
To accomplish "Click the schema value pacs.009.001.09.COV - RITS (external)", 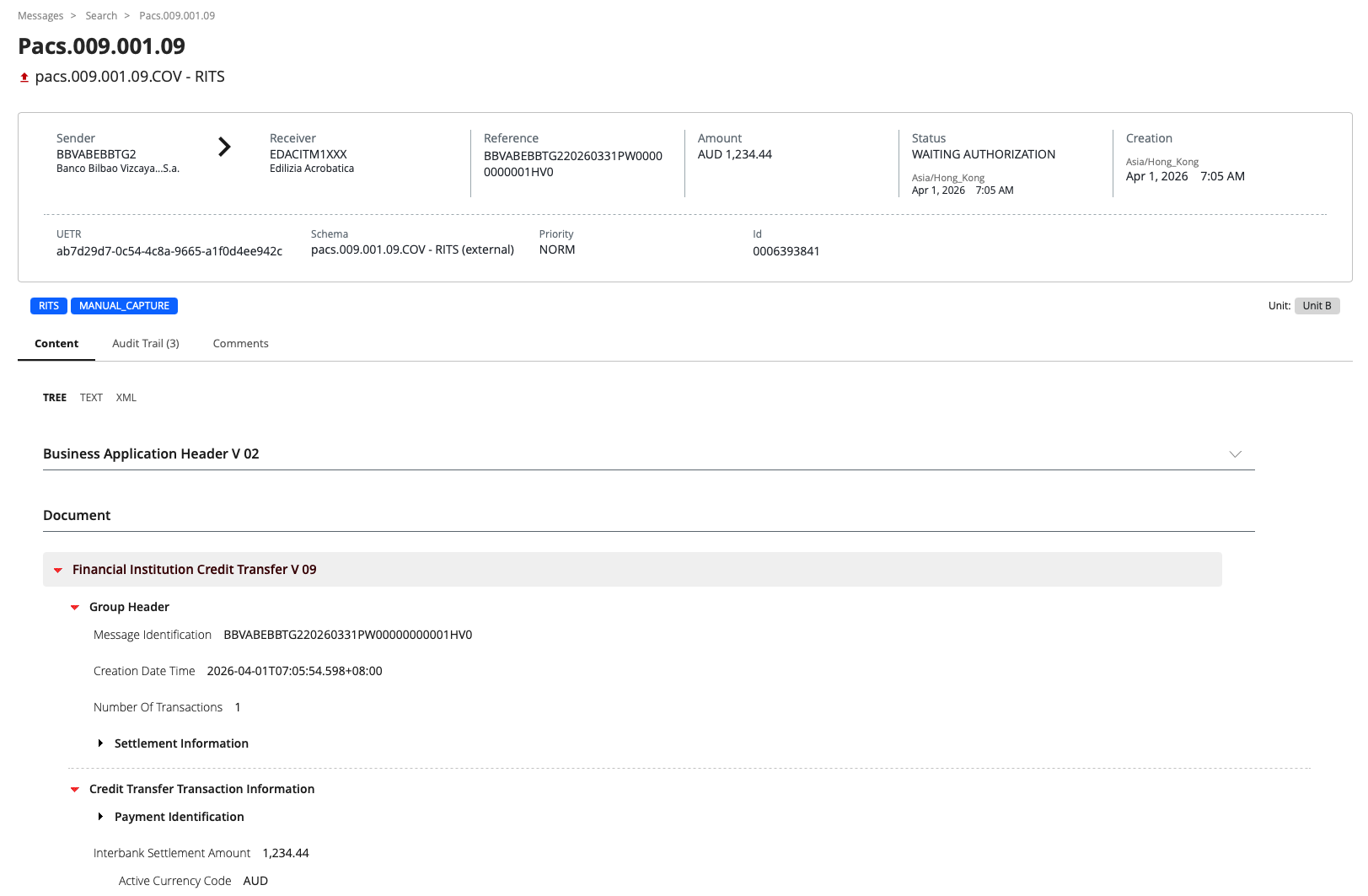I will point(412,249).
